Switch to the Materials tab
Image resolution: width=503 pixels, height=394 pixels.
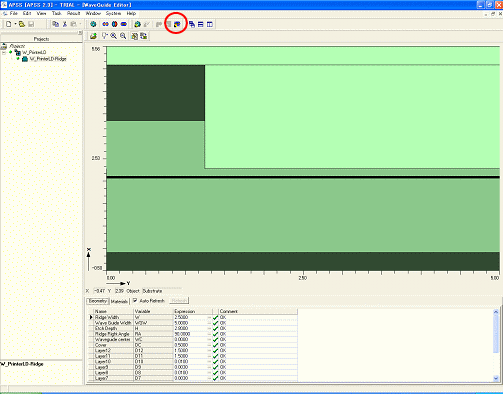tap(119, 301)
